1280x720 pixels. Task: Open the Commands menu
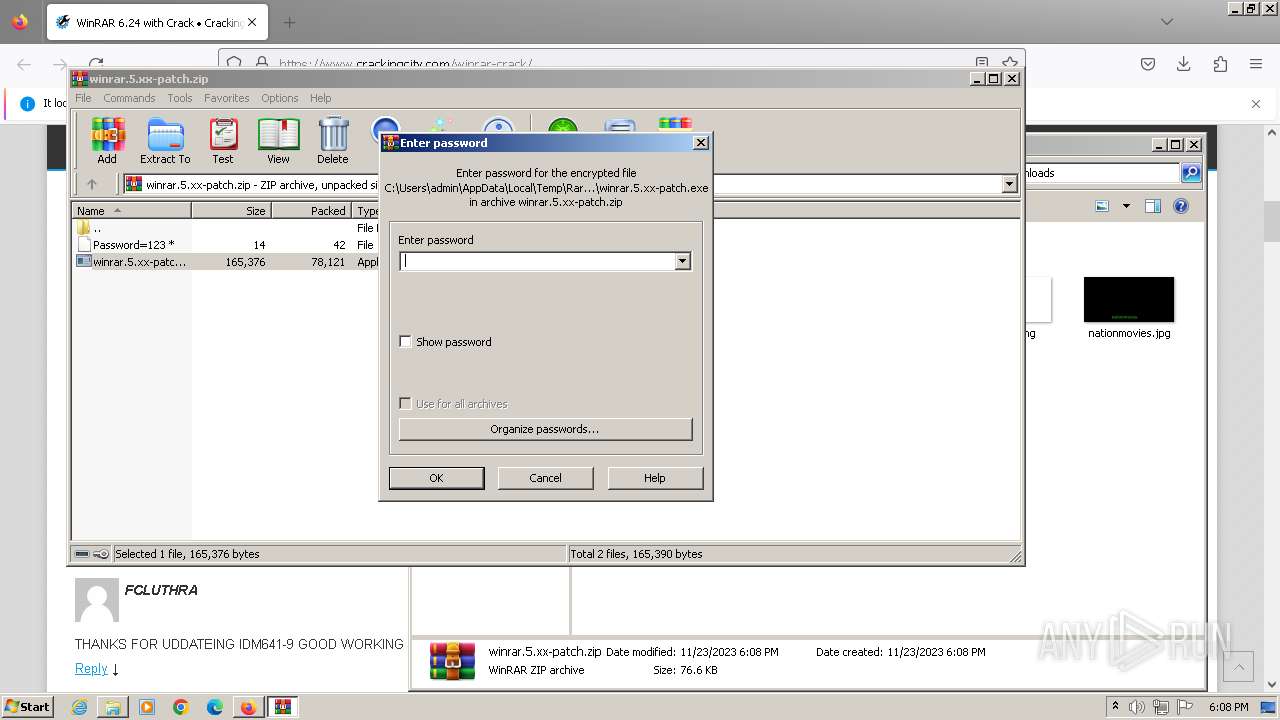tap(129, 98)
